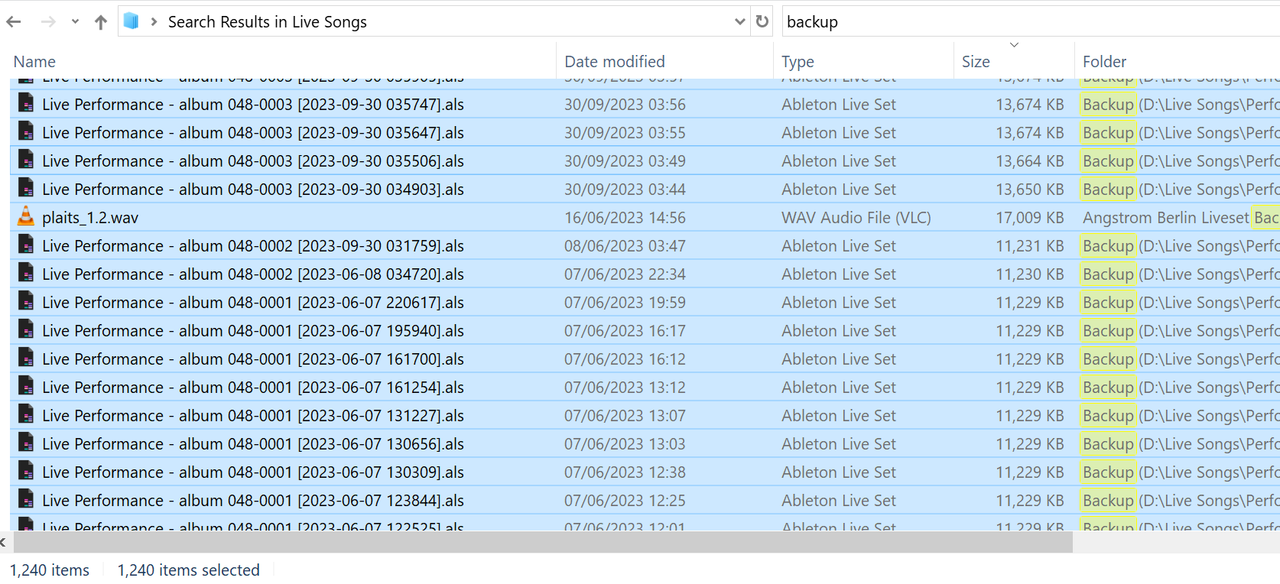The height and width of the screenshot is (584, 1280).
Task: Select file album 048-0001 [2023-06-07 161254].als
Action: [x=253, y=387]
